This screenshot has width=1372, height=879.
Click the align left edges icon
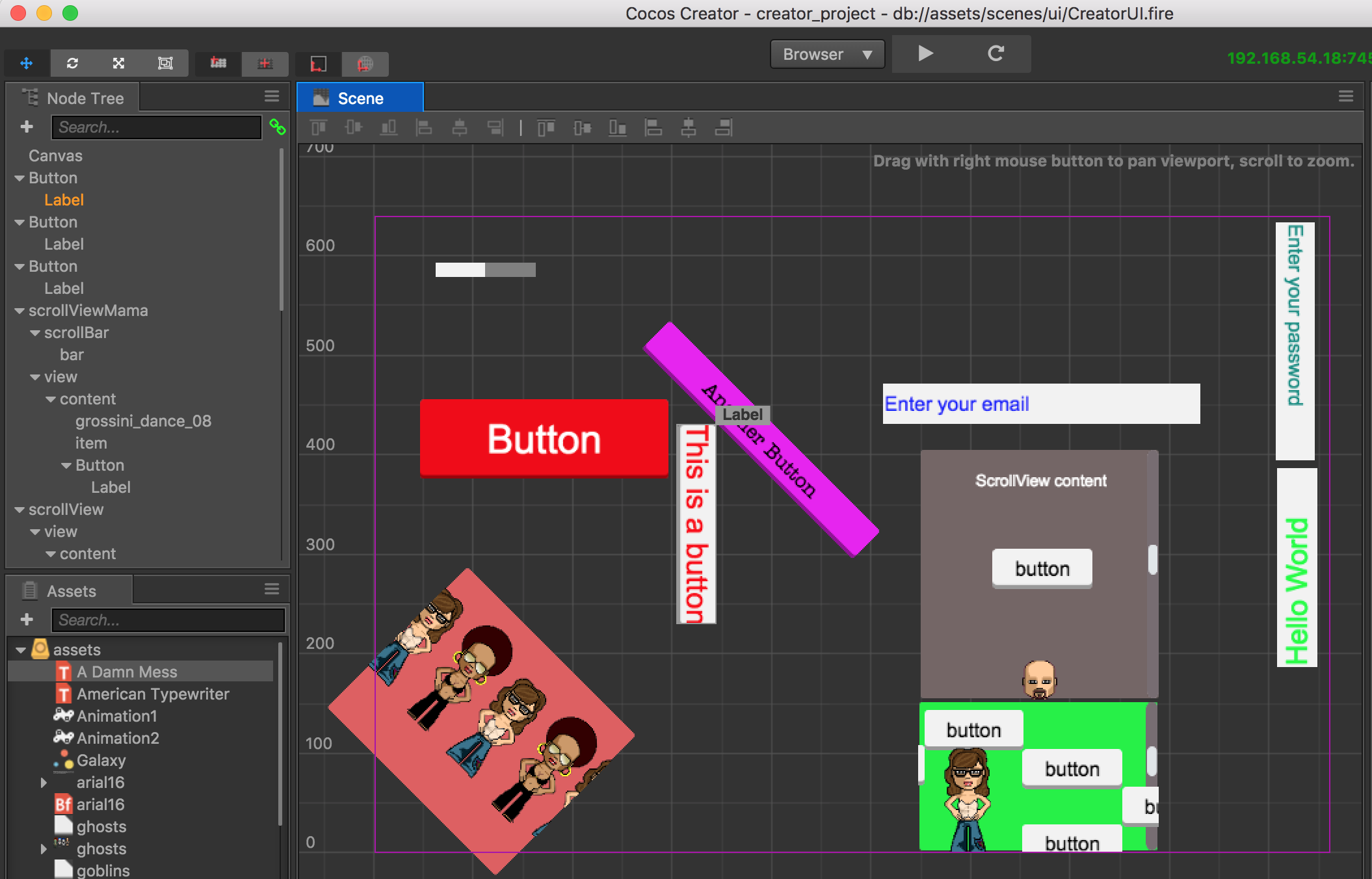424,128
